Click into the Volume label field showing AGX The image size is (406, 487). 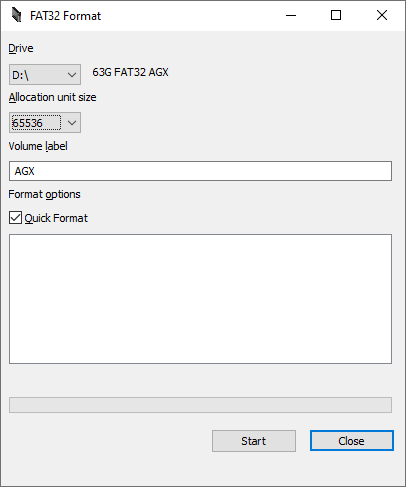click(200, 171)
